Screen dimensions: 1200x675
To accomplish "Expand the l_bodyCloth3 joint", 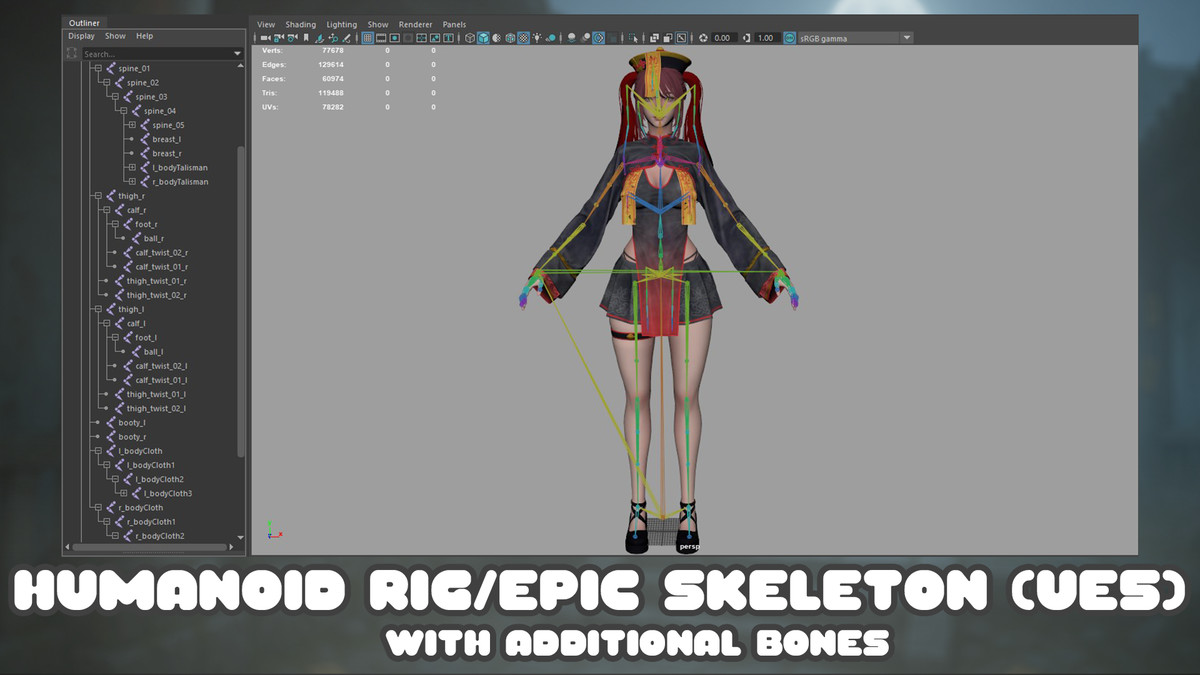I will pyautogui.click(x=123, y=493).
